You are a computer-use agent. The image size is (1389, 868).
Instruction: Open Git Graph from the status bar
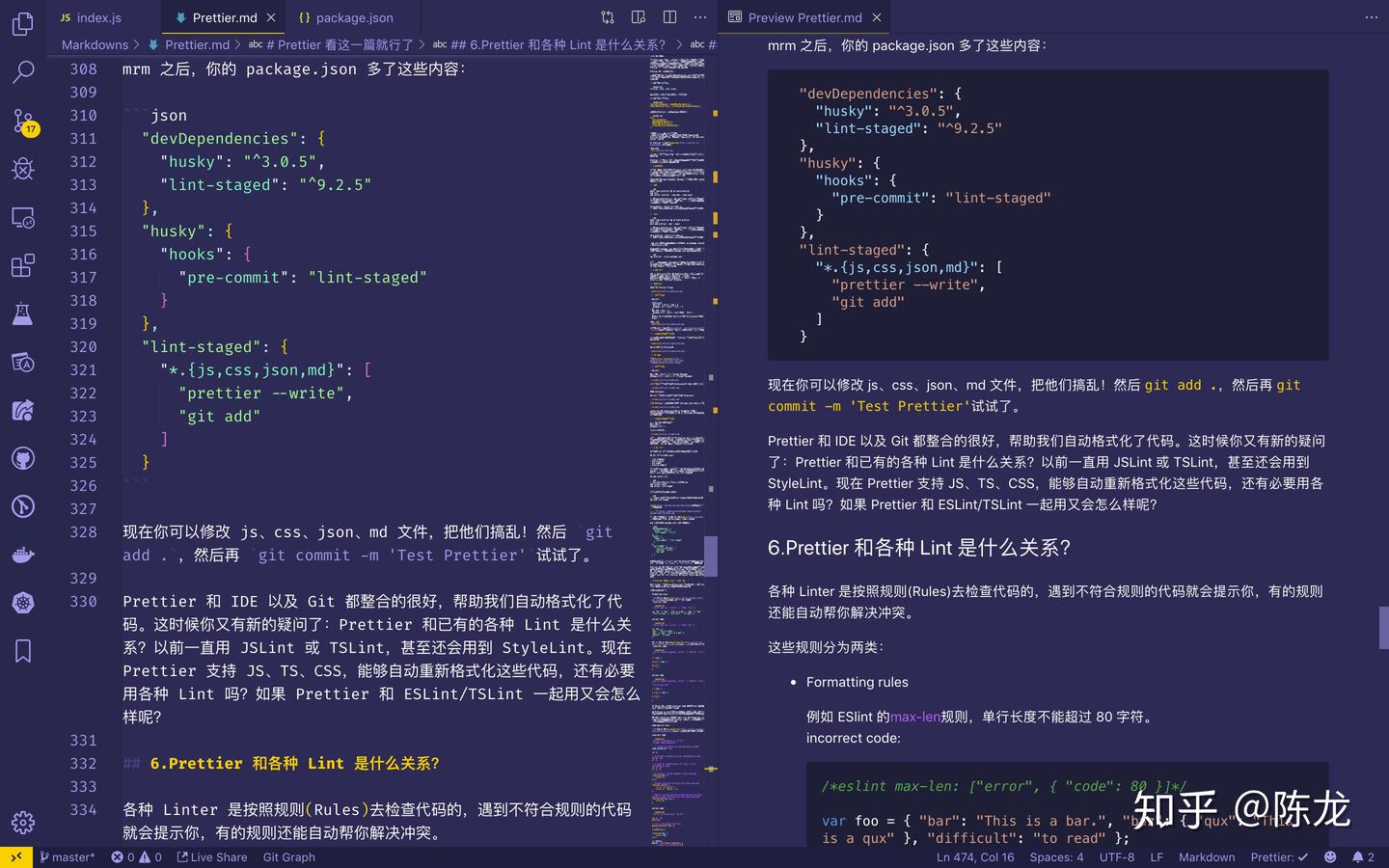coord(287,856)
